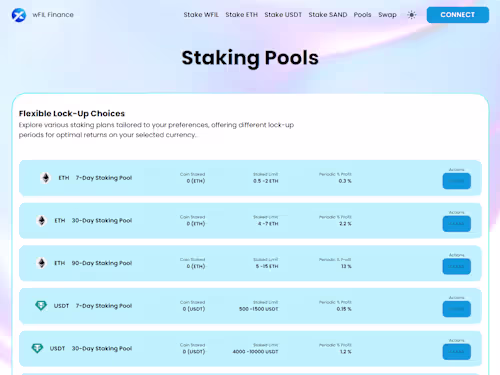This screenshot has width=500, height=375.
Task: Click the Ethereum icon in 90-Day ETH pool
Action: pos(42,263)
